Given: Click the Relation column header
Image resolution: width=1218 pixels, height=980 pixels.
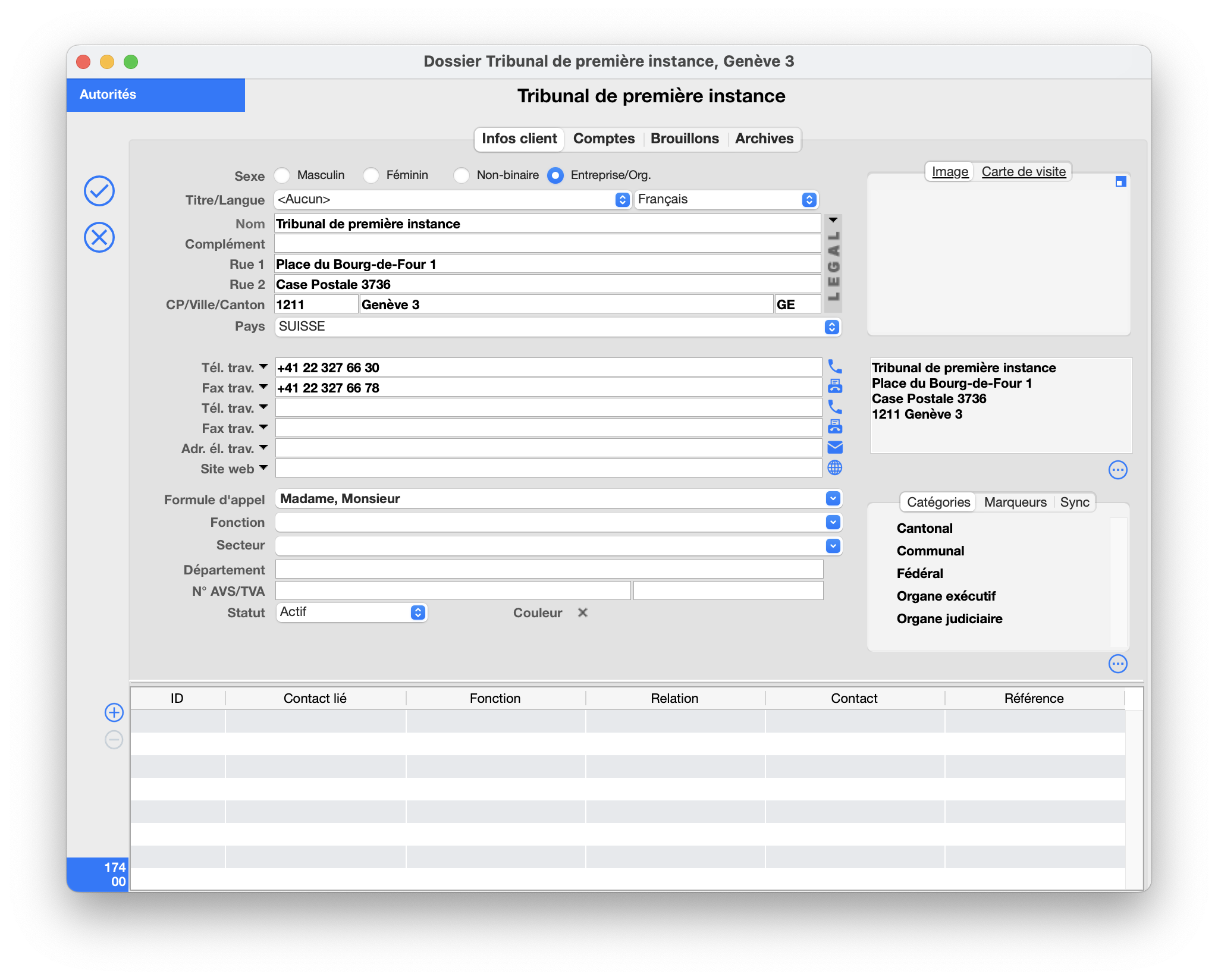Looking at the screenshot, I should point(675,698).
